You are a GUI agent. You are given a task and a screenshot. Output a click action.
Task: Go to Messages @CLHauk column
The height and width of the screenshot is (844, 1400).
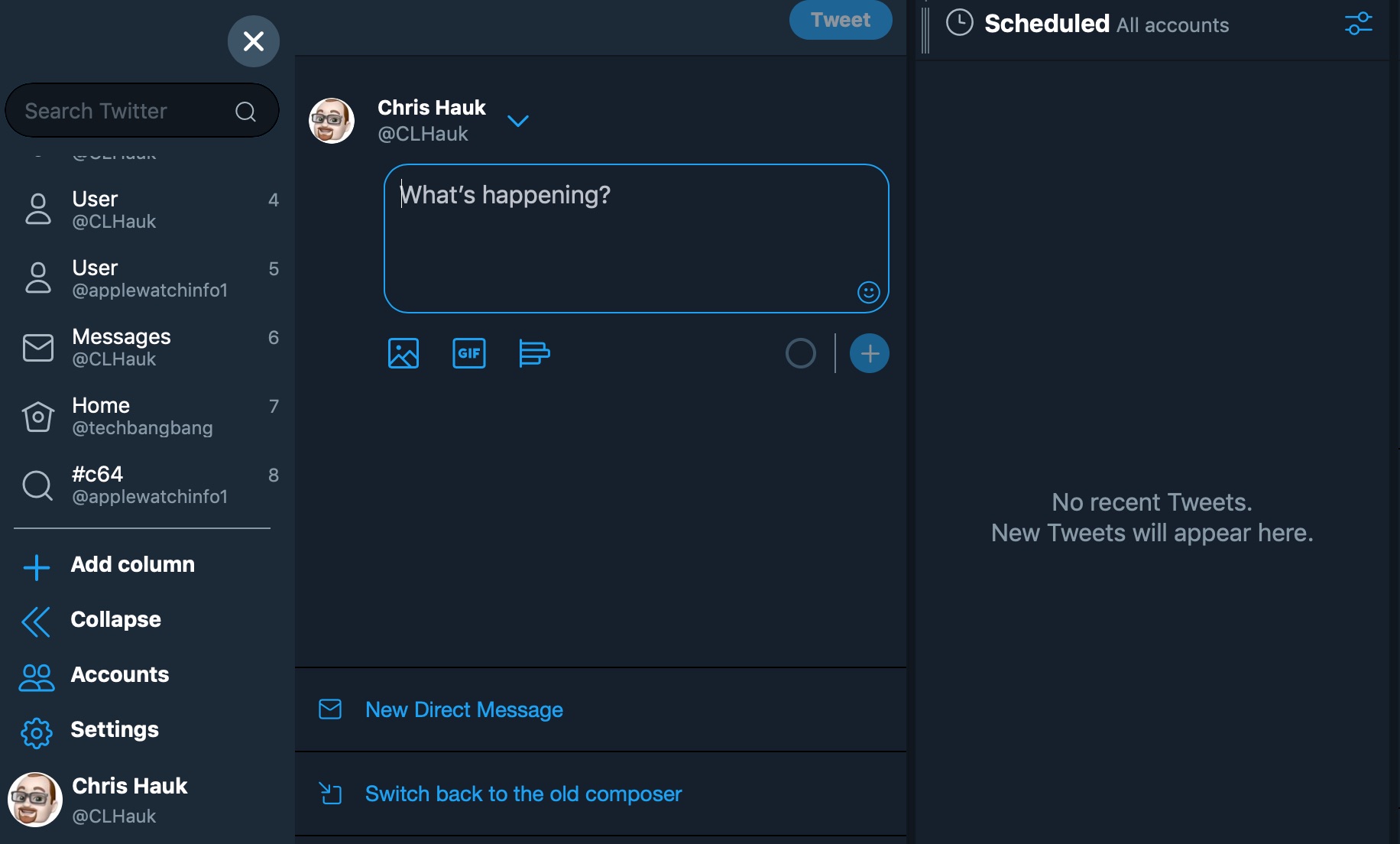point(121,347)
